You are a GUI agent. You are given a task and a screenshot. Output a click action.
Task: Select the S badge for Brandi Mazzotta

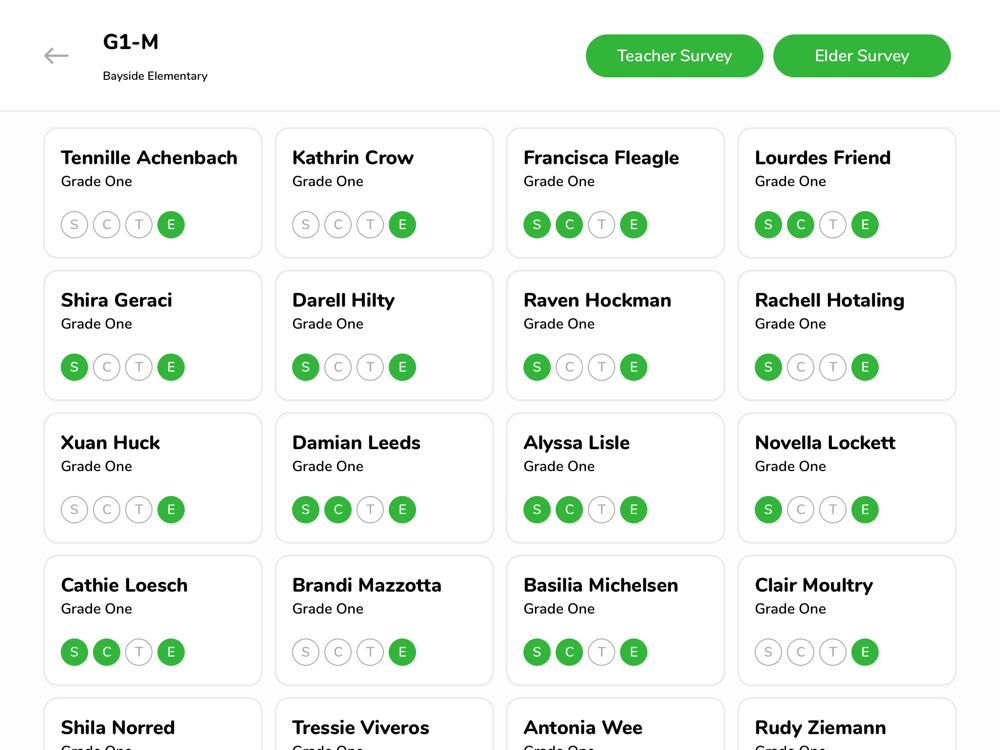(x=305, y=652)
